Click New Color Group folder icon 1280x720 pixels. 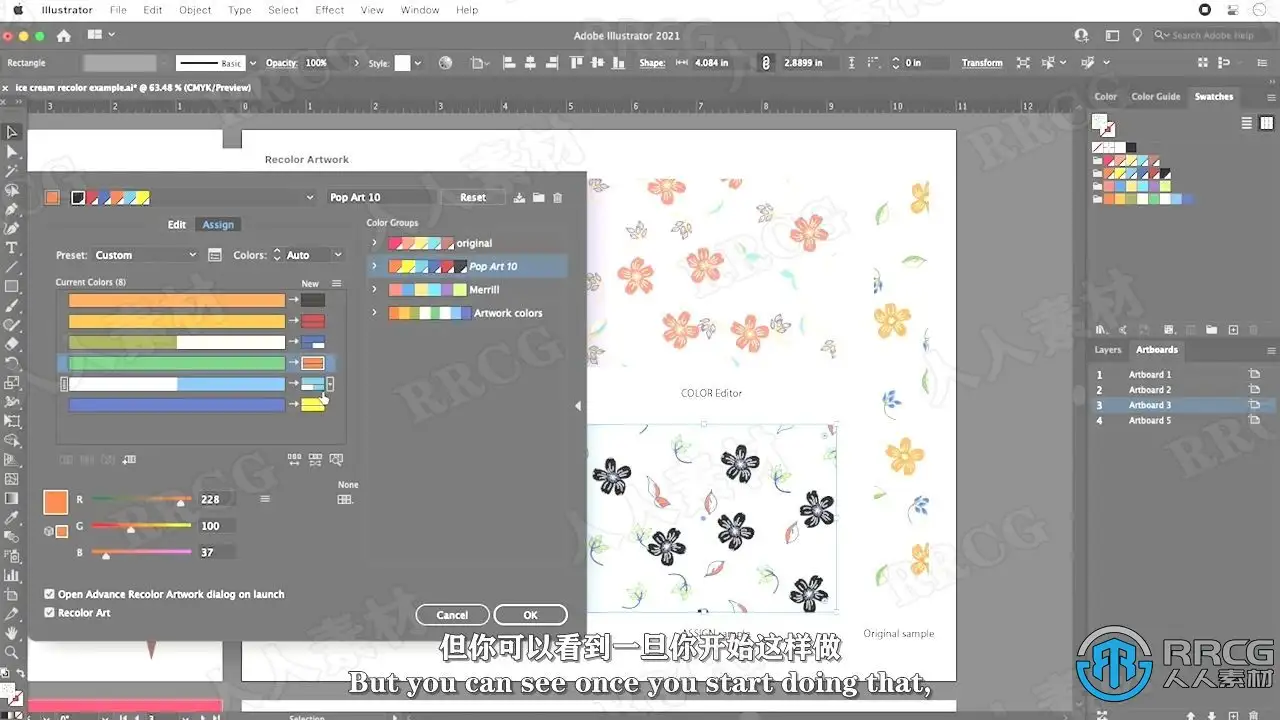(x=538, y=198)
